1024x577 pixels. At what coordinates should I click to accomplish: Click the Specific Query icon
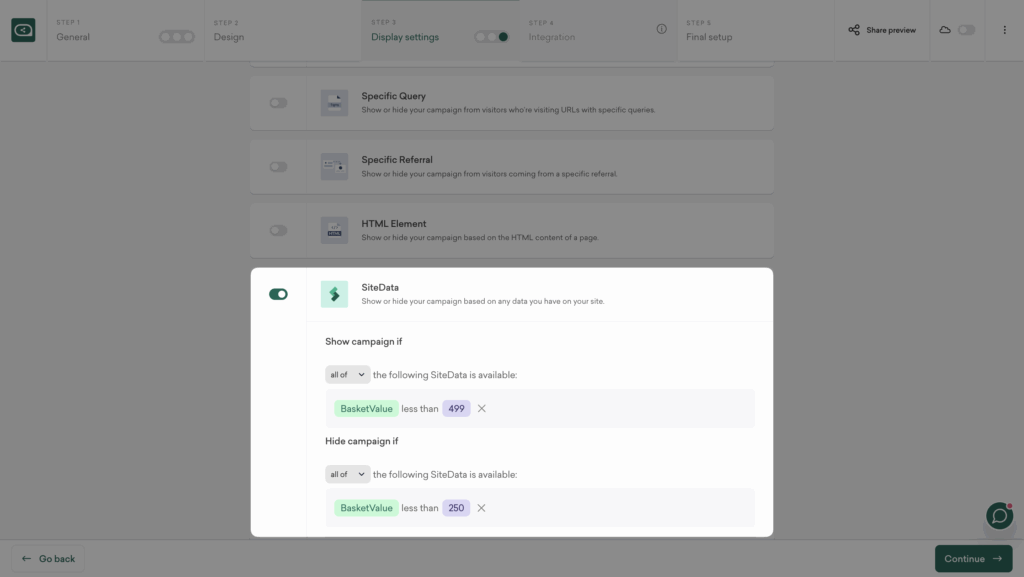point(333,102)
